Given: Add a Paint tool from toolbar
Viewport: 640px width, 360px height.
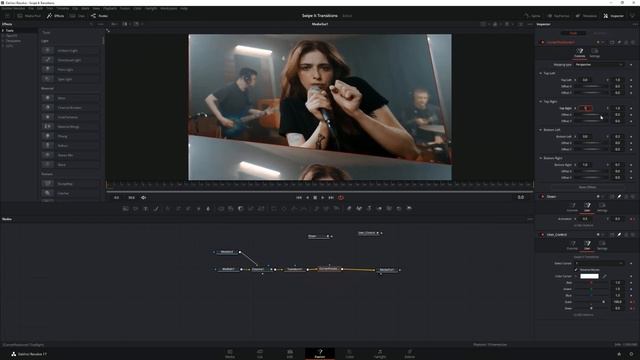Looking at the screenshot, I should (156, 209).
